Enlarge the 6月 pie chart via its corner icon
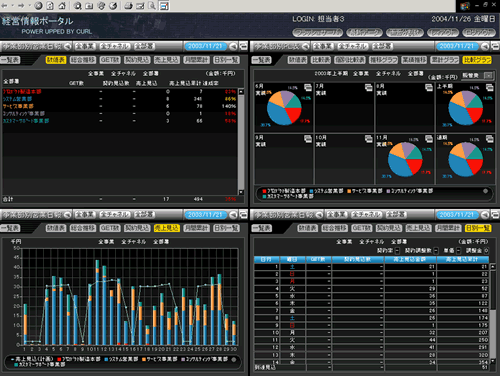The image size is (500, 376). pyautogui.click(x=307, y=87)
